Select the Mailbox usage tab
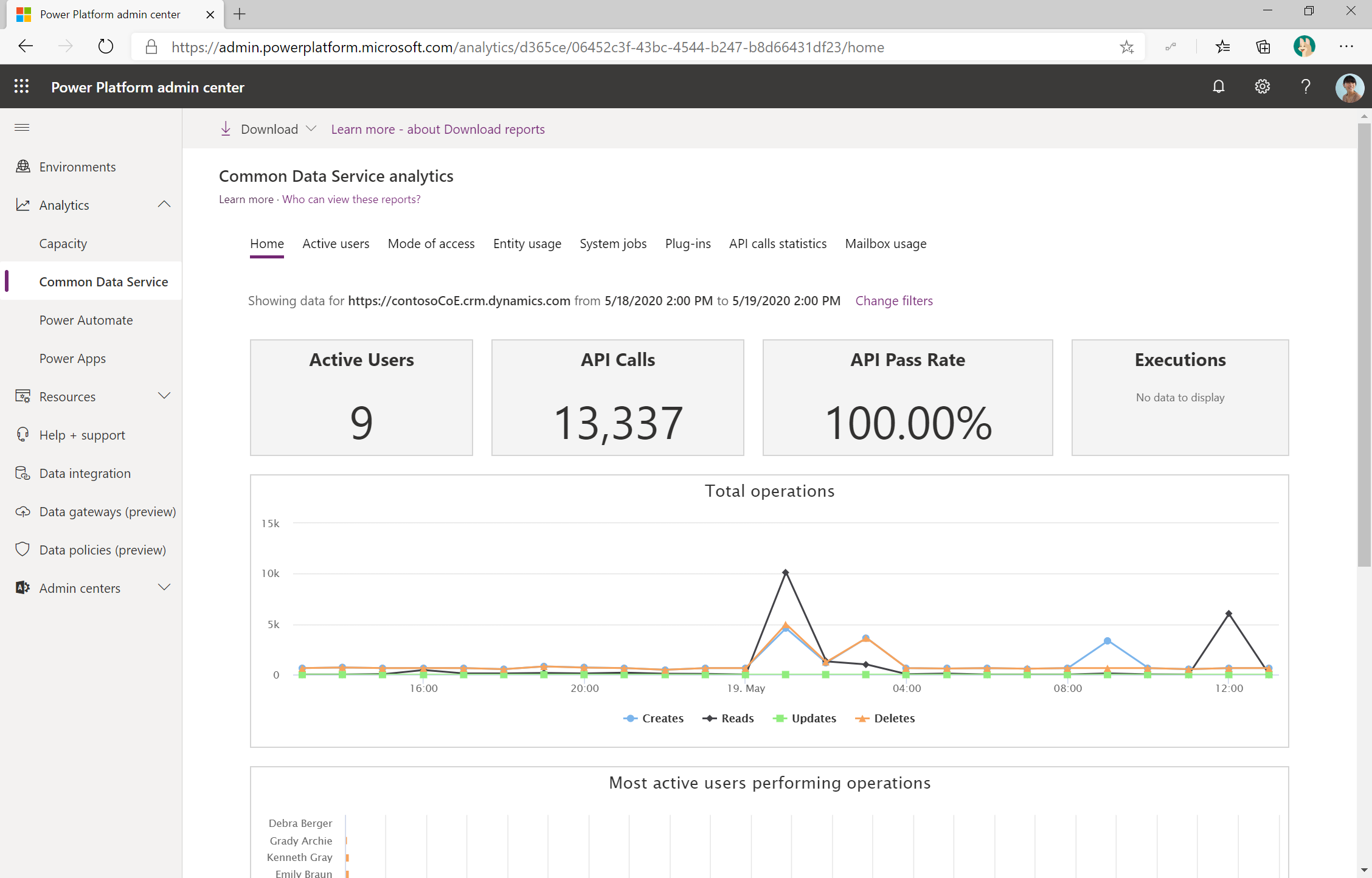Screen dimensions: 1372x878 click(885, 243)
